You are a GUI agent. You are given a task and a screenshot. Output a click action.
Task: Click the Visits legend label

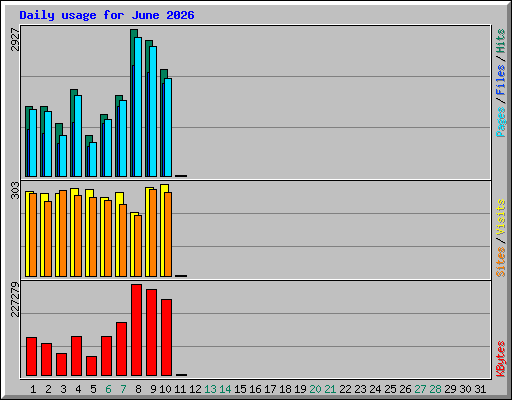[500, 217]
